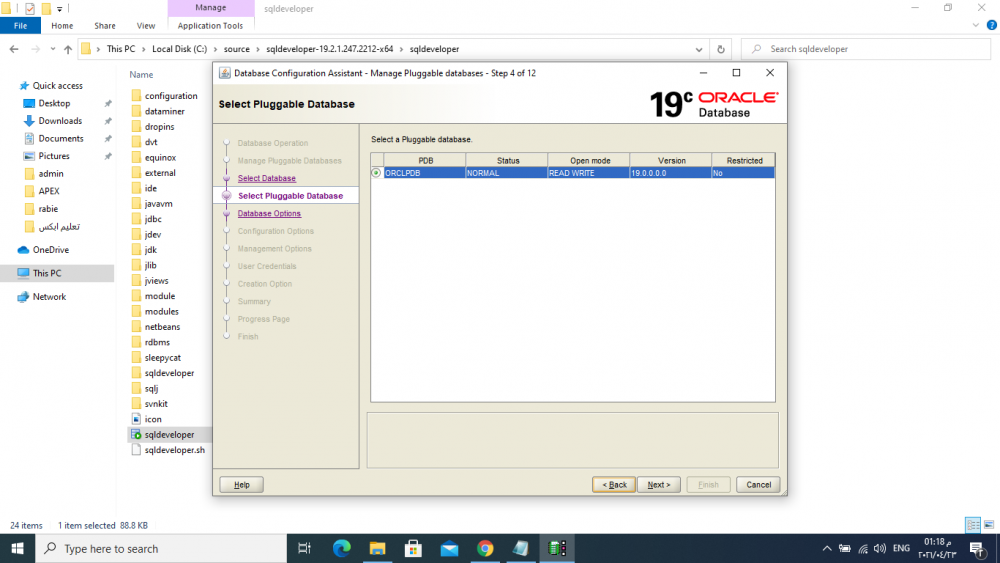
Task: Open the Mail app on taskbar
Action: 449,548
